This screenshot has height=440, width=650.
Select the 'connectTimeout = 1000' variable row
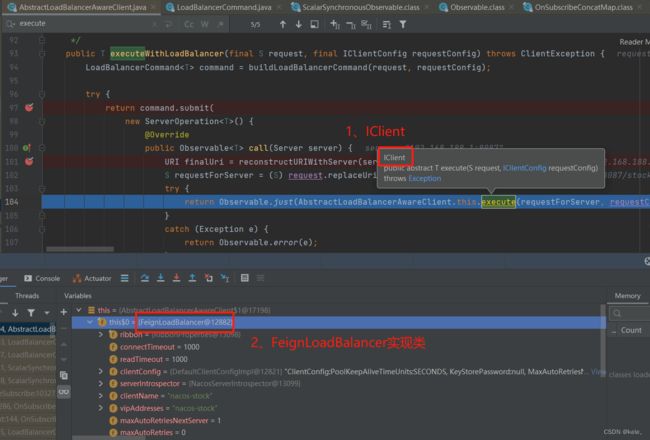point(338,347)
